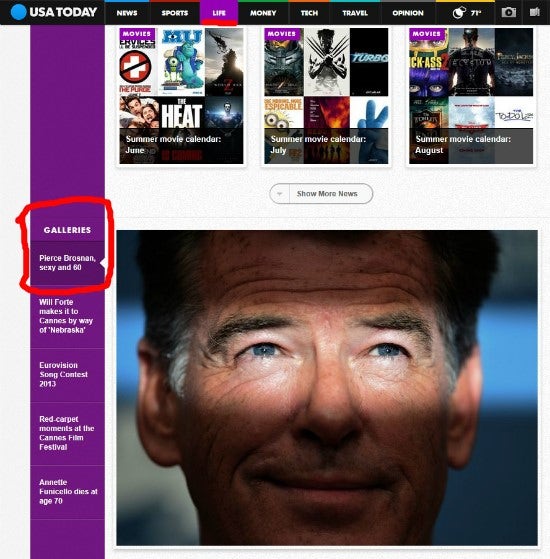The height and width of the screenshot is (559, 550).
Task: Select Will Forte Cannes 'Nebraska' gallery
Action: pos(67,316)
